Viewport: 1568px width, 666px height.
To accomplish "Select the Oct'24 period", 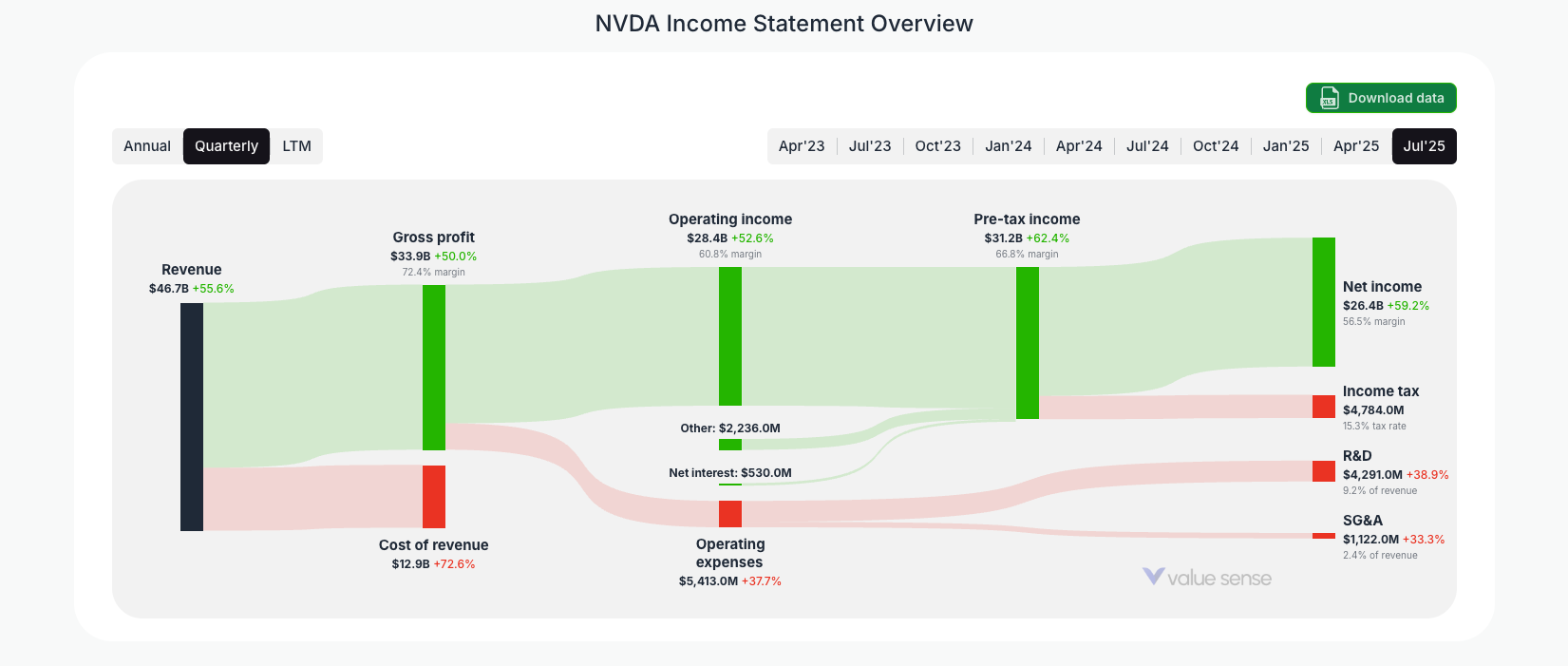I will [1216, 146].
